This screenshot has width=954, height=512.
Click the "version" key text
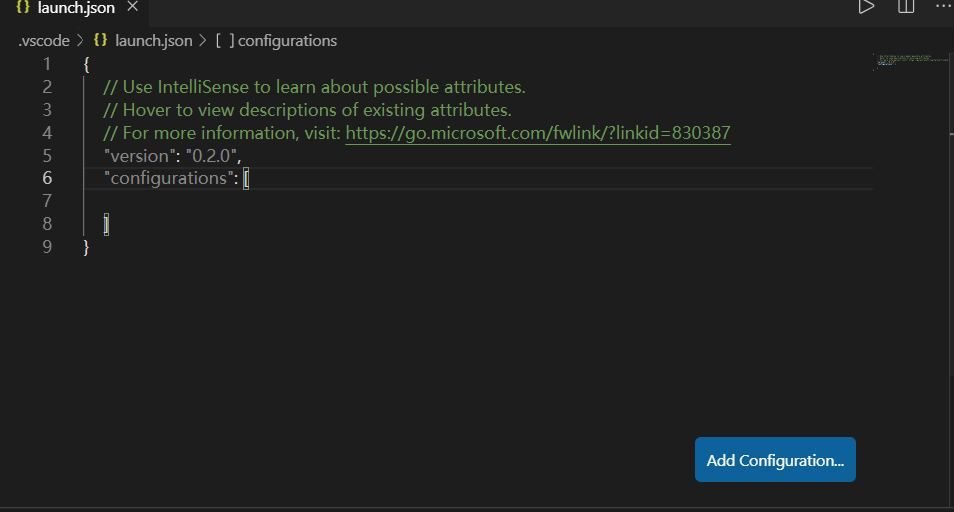pyautogui.click(x=136, y=156)
